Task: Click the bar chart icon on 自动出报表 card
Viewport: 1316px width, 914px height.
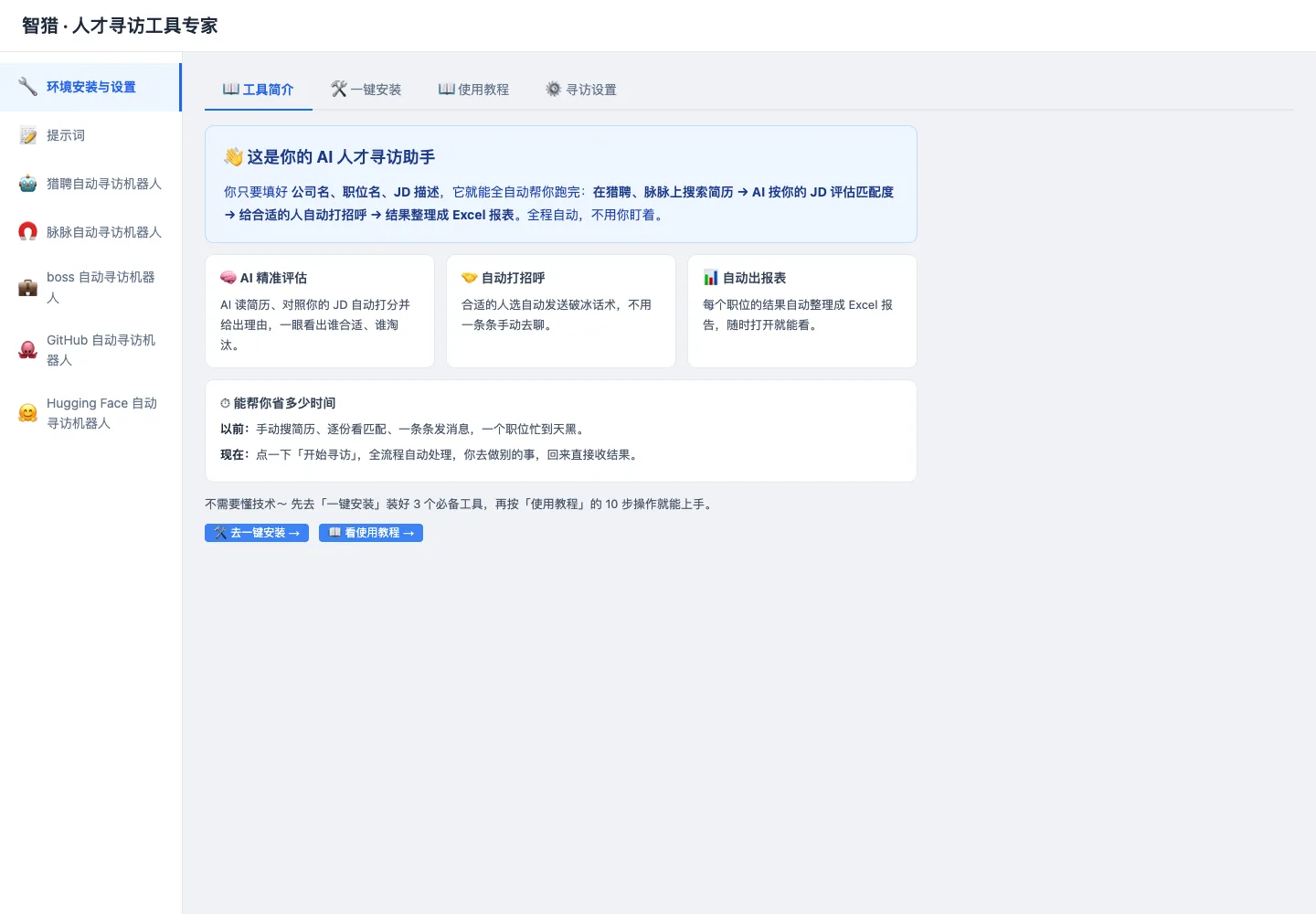Action: coord(711,278)
